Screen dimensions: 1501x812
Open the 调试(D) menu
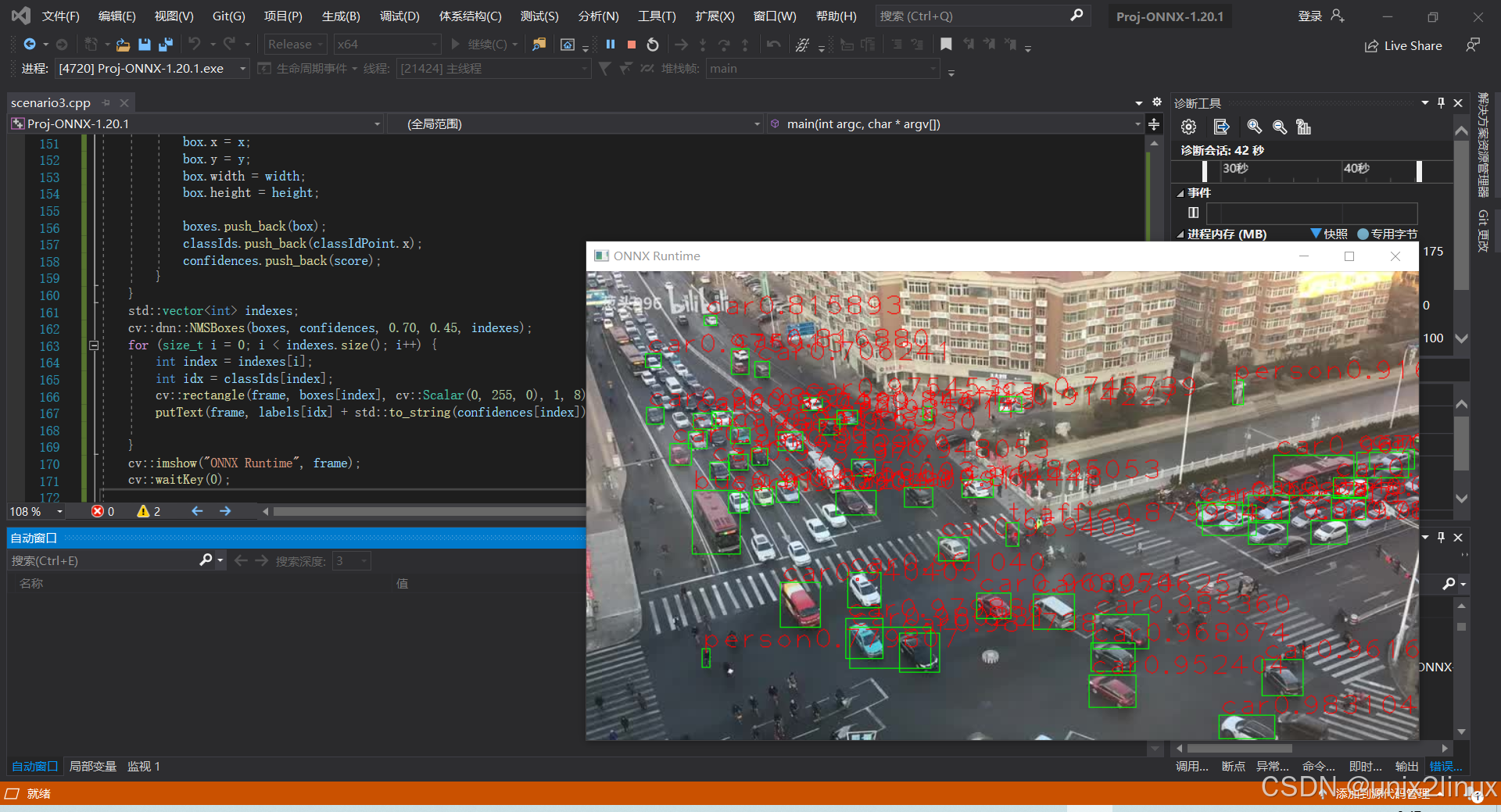(x=399, y=16)
